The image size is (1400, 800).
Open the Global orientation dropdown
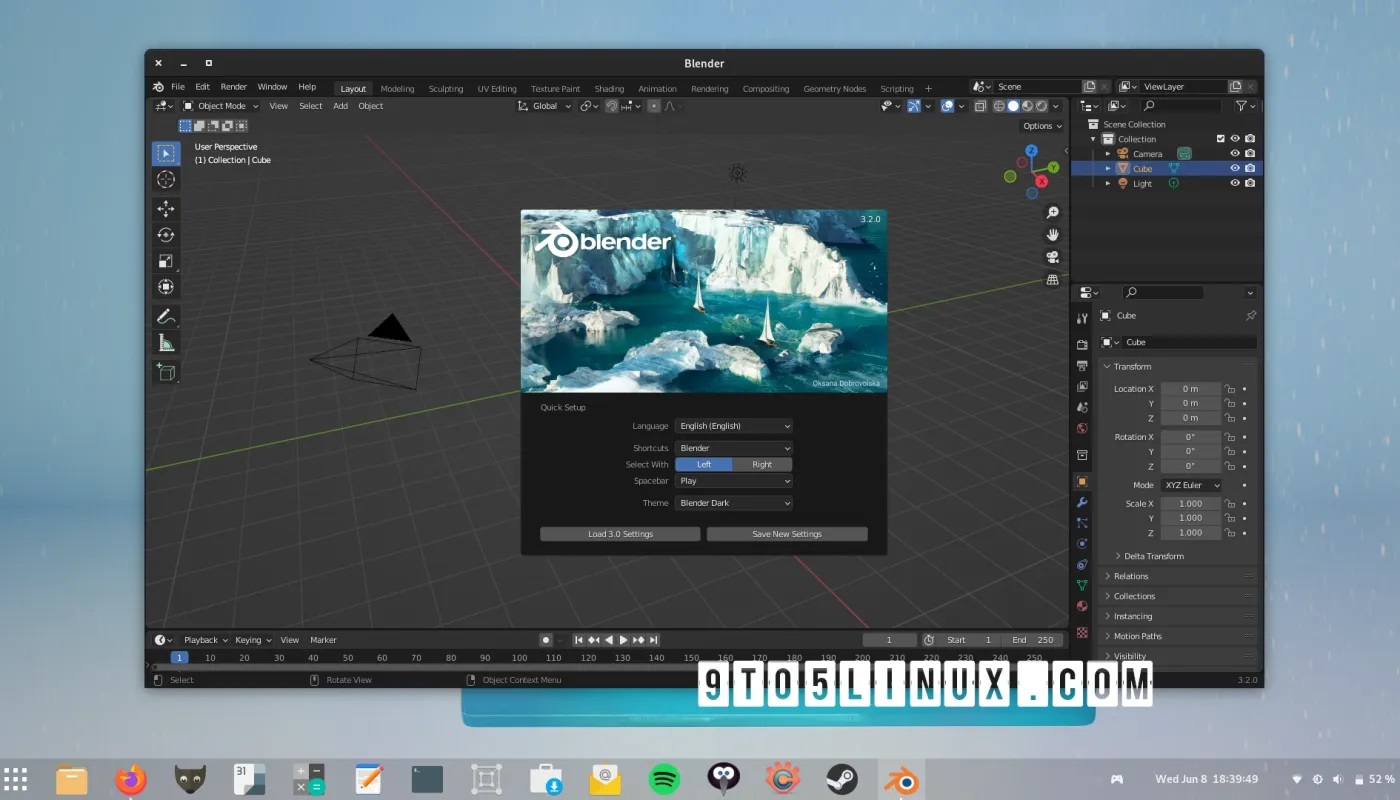545,106
